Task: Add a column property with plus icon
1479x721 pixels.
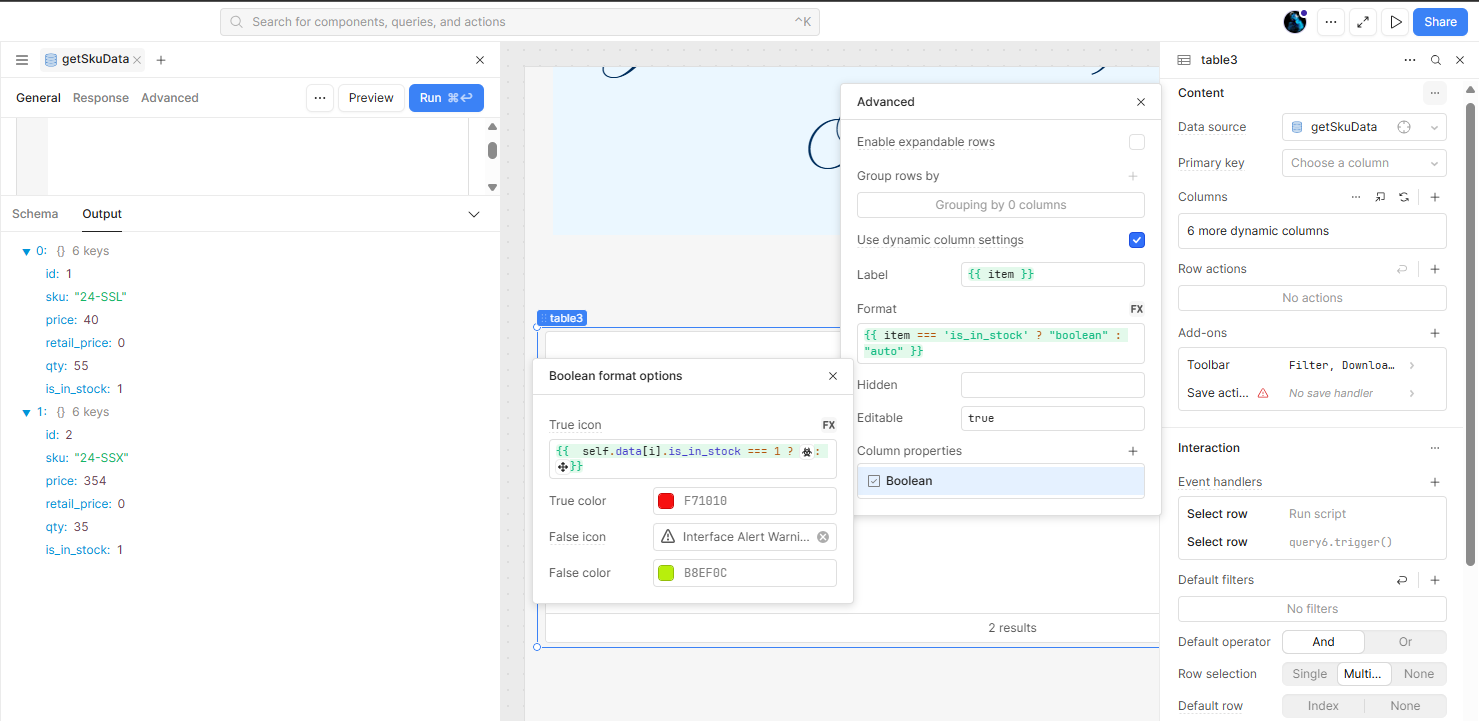Action: tap(1133, 451)
